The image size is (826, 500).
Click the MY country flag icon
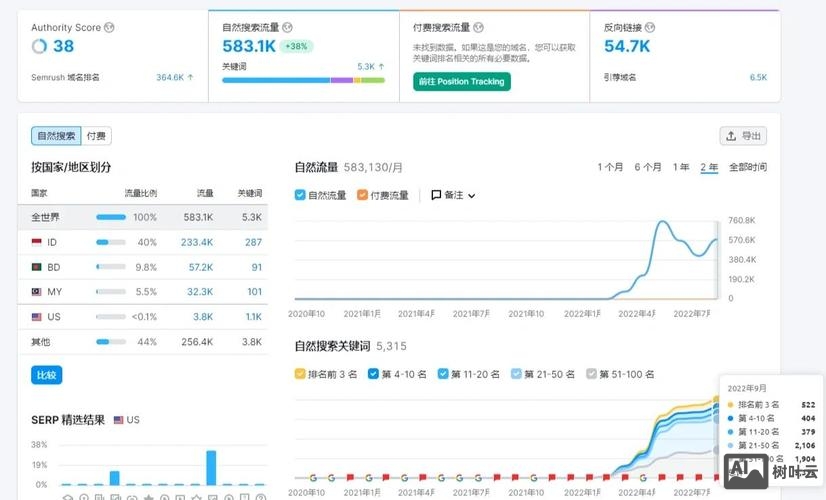point(36,292)
